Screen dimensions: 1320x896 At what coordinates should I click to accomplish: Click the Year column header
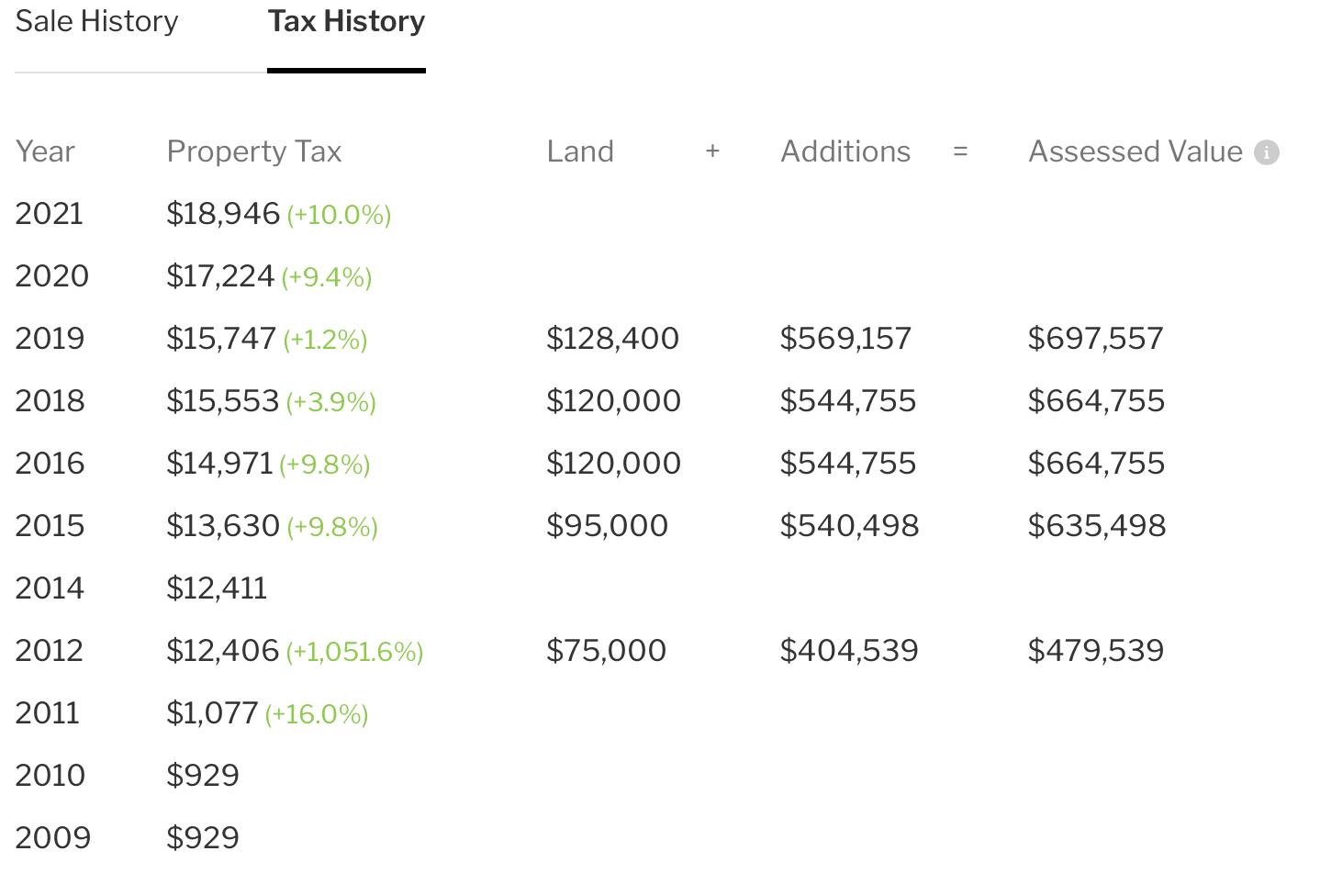coord(45,151)
